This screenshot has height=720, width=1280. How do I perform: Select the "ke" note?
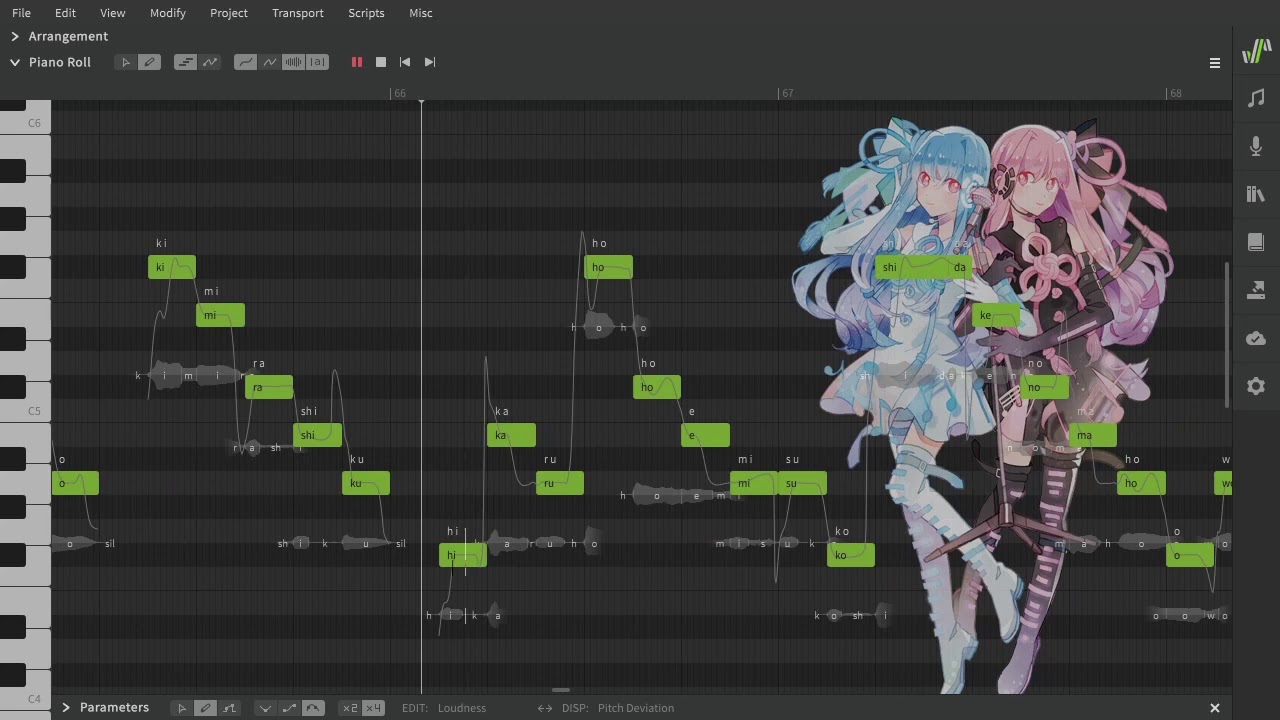[x=996, y=315]
